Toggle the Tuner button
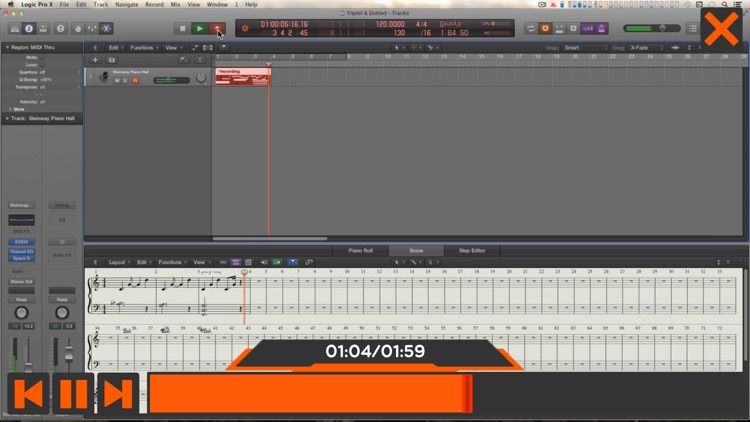750x422 pixels. point(559,29)
